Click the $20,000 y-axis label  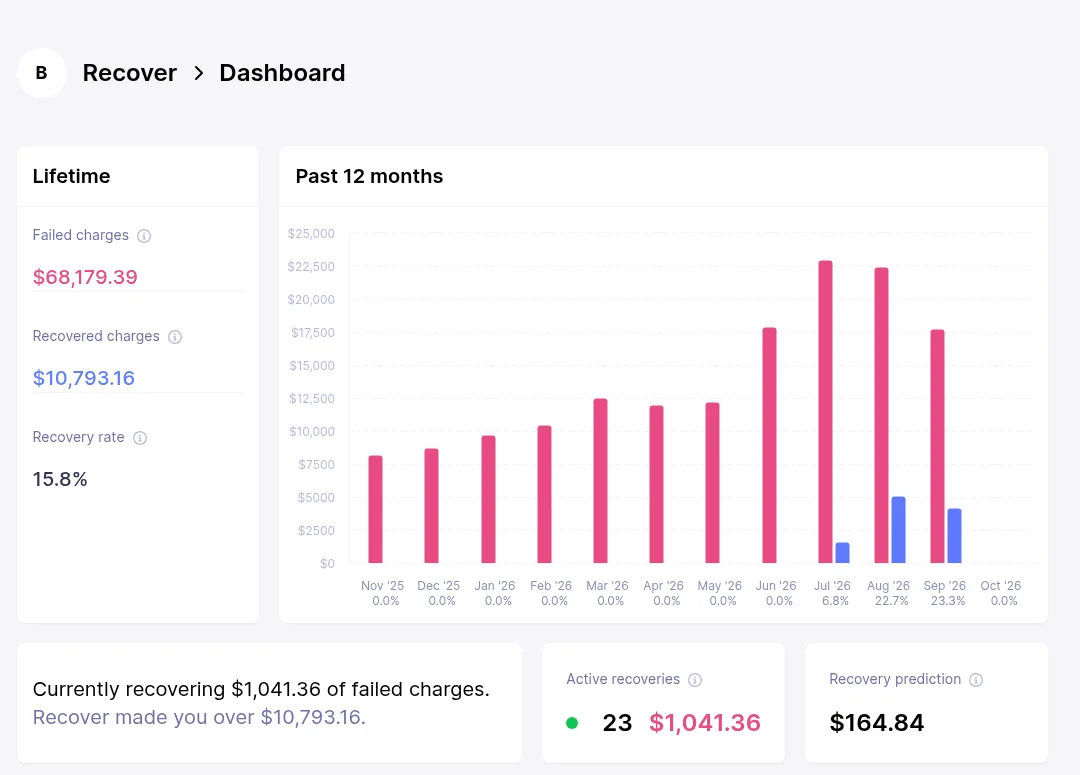tap(311, 300)
